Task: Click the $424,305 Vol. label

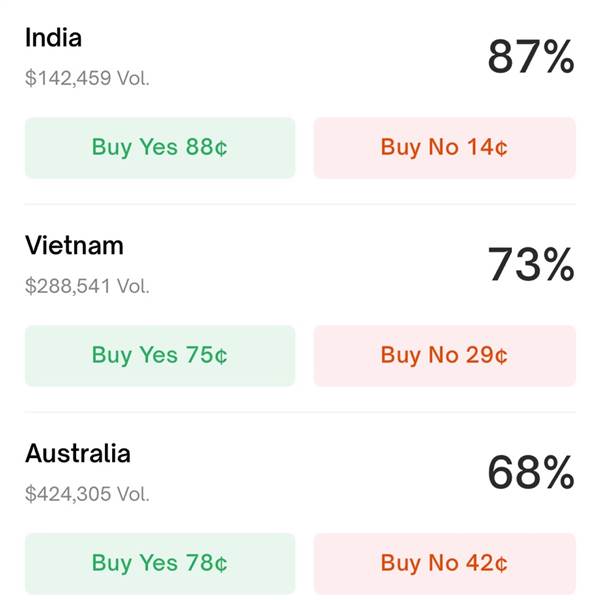Action: (x=87, y=494)
